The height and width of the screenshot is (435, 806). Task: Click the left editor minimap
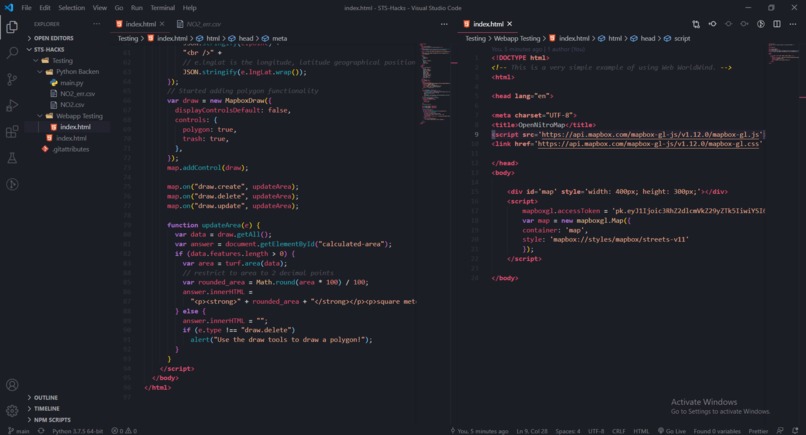point(434,84)
